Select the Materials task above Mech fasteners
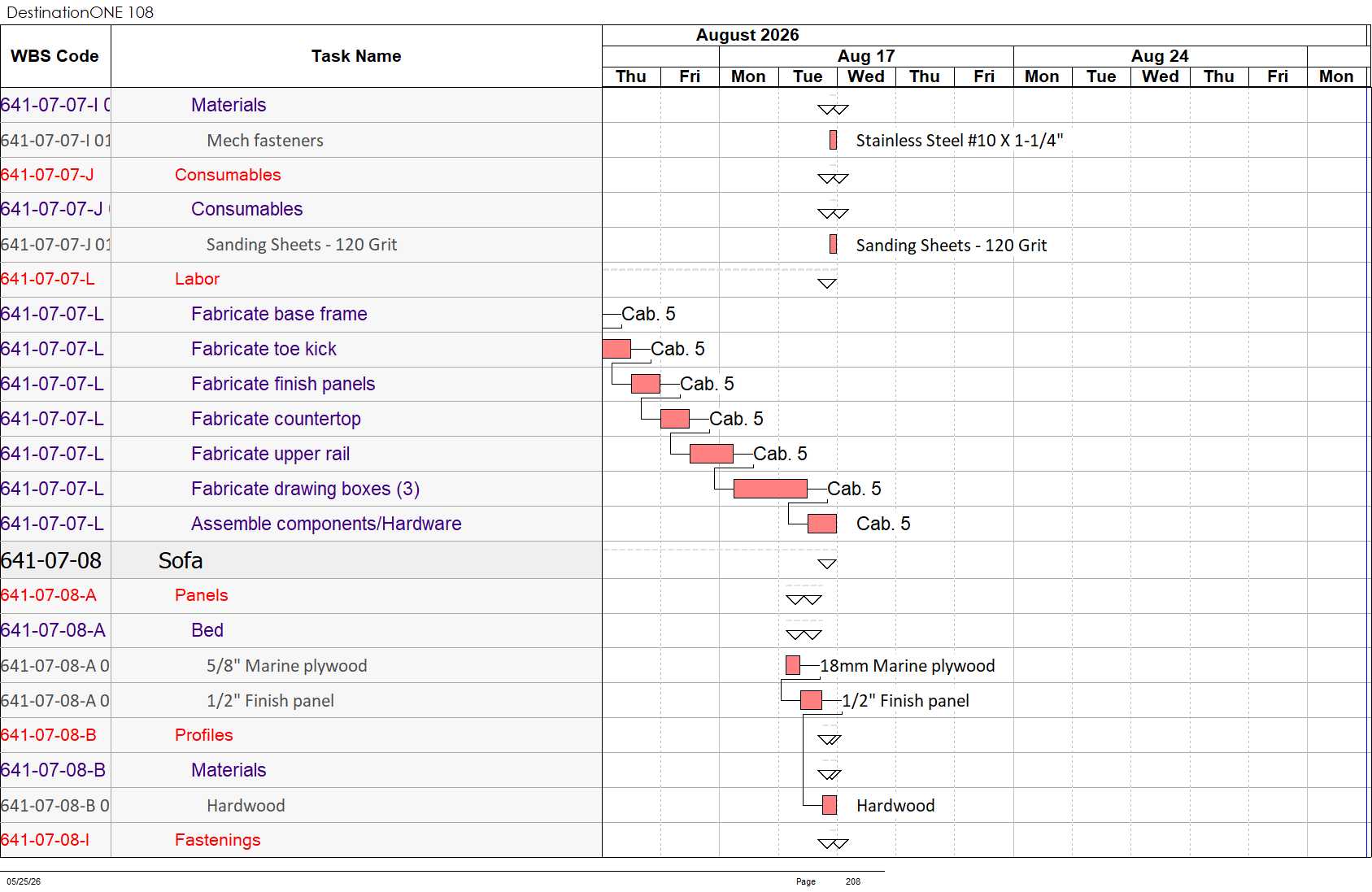The image size is (1372, 892). (229, 105)
